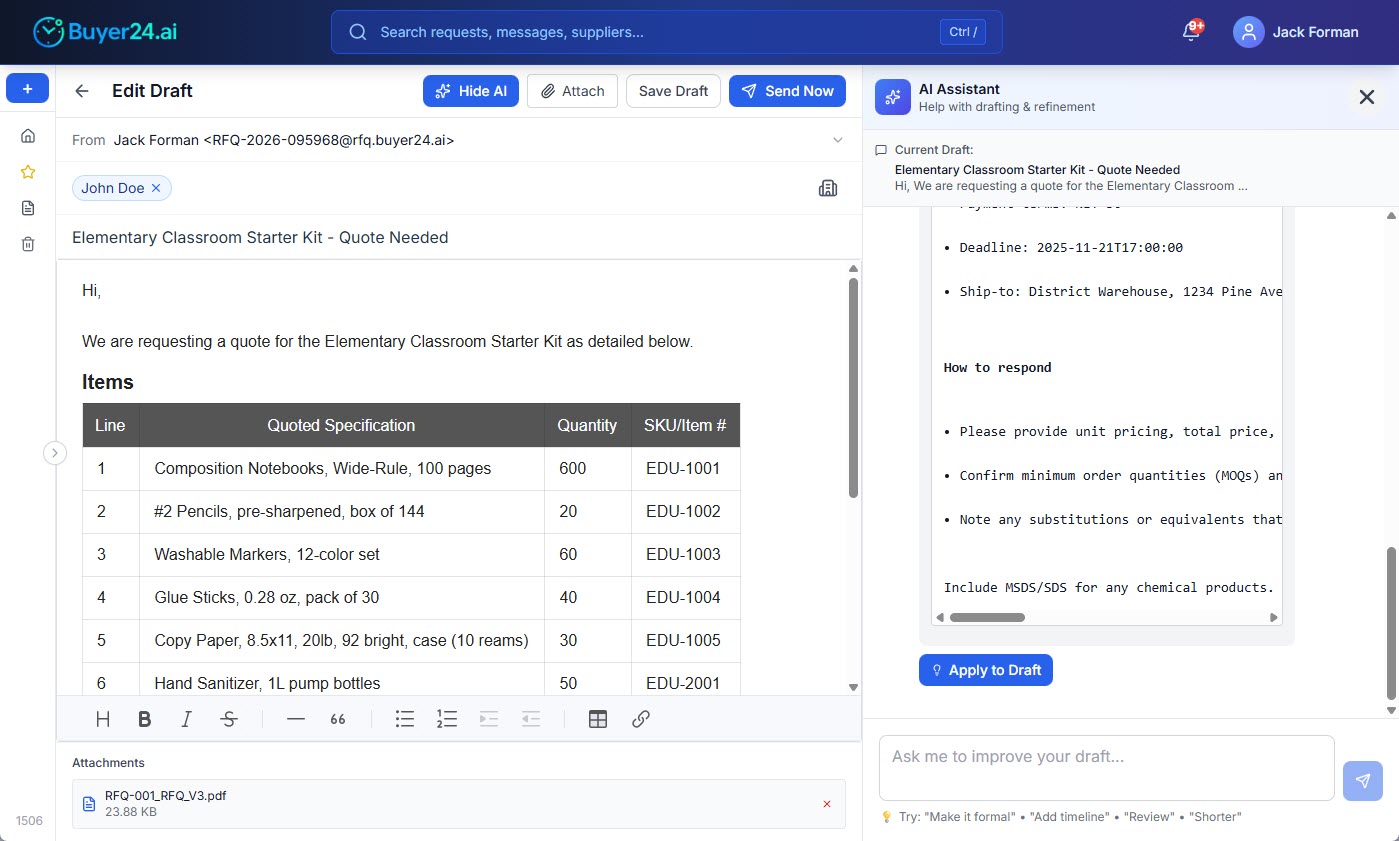Insert a blockquote with the quote icon
This screenshot has width=1399, height=841.
[338, 718]
